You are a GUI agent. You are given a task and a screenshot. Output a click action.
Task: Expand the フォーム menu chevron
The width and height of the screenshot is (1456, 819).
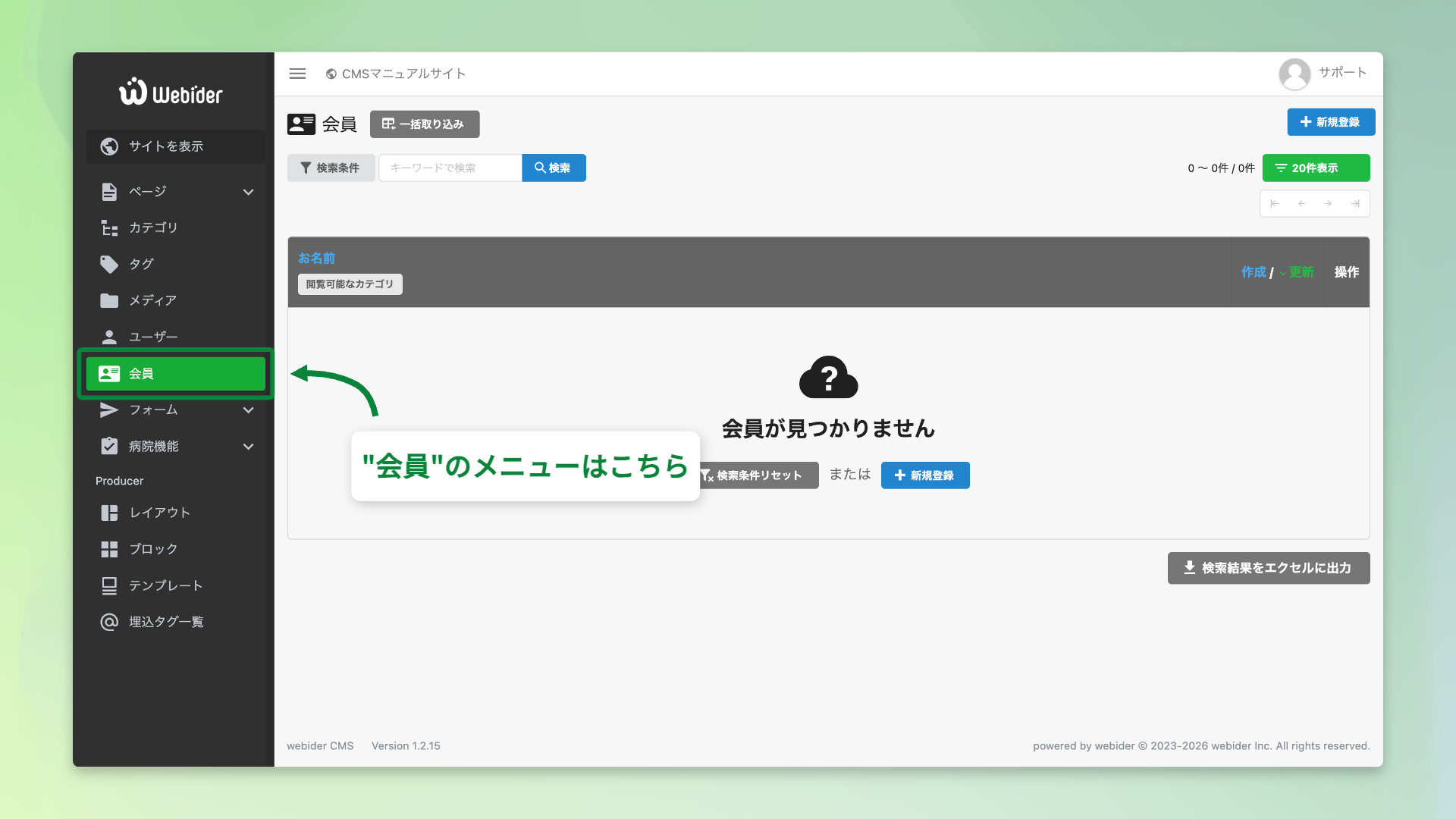click(248, 410)
